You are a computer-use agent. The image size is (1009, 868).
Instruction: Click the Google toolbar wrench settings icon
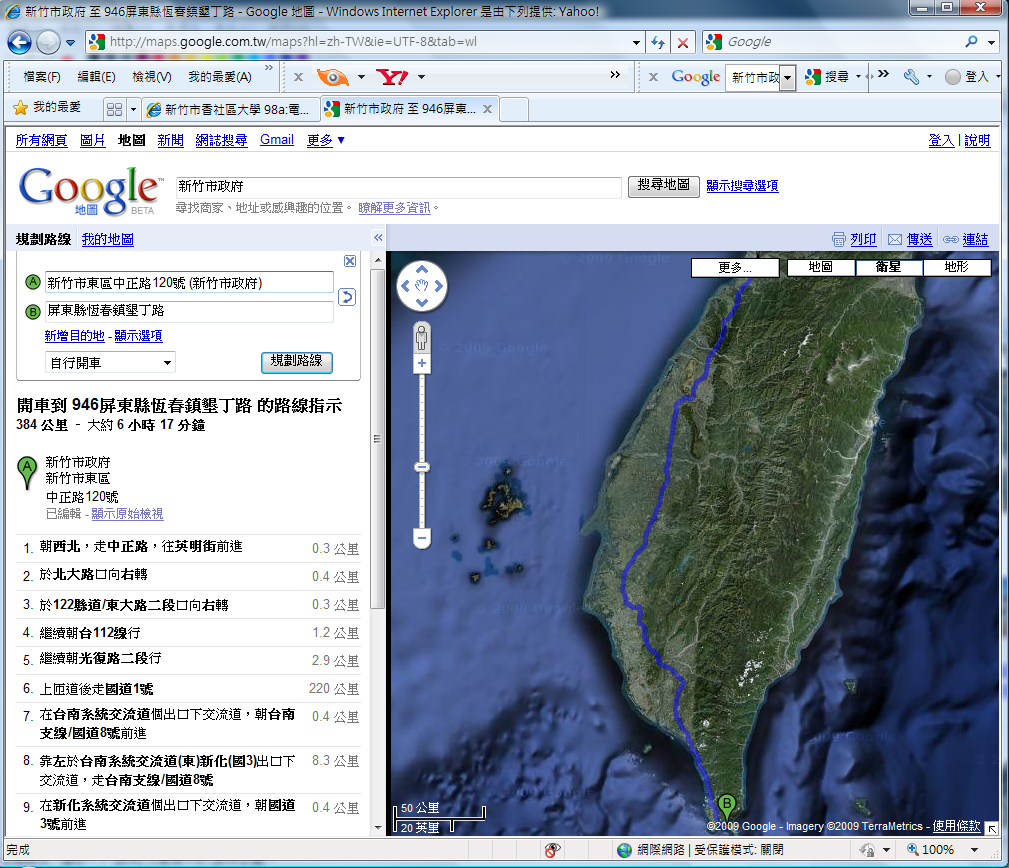[x=911, y=77]
